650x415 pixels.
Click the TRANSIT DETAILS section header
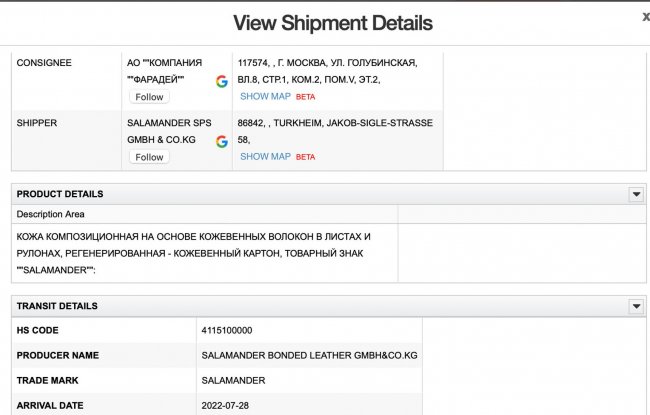pyautogui.click(x=57, y=306)
